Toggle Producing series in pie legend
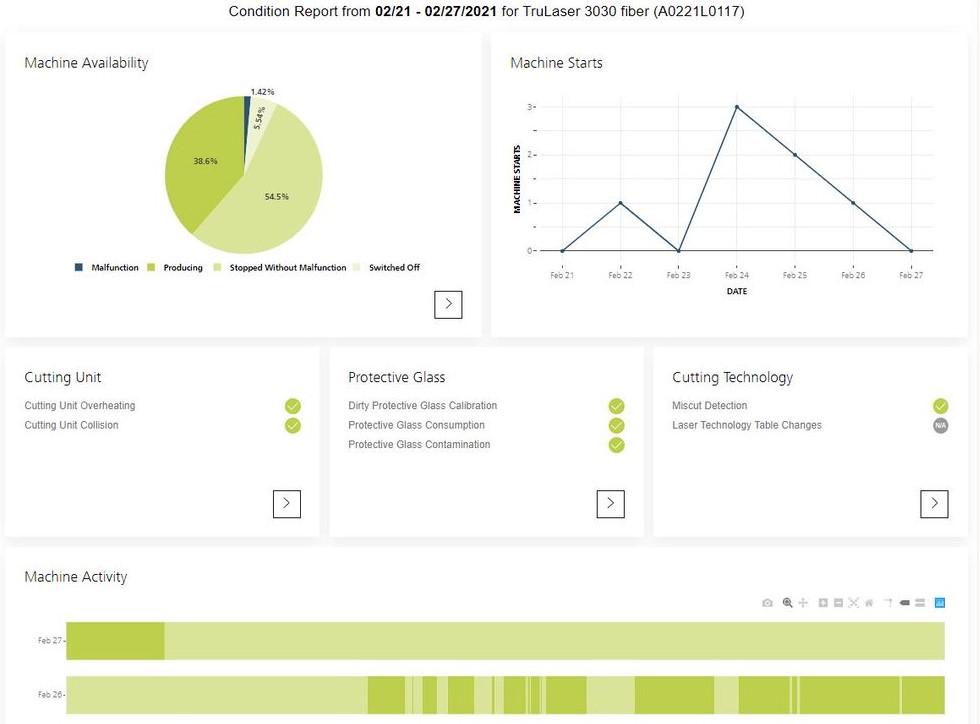The width and height of the screenshot is (980, 724). coord(175,268)
